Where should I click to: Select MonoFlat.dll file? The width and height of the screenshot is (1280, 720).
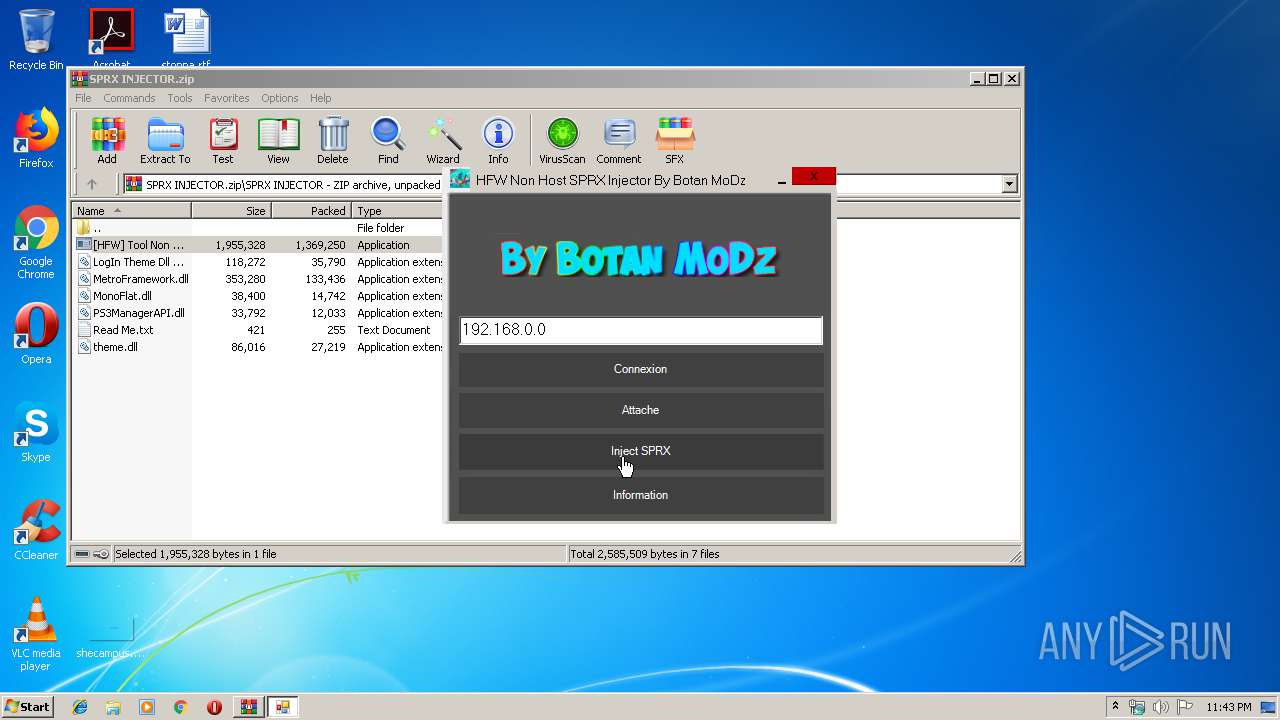[x=258, y=296]
